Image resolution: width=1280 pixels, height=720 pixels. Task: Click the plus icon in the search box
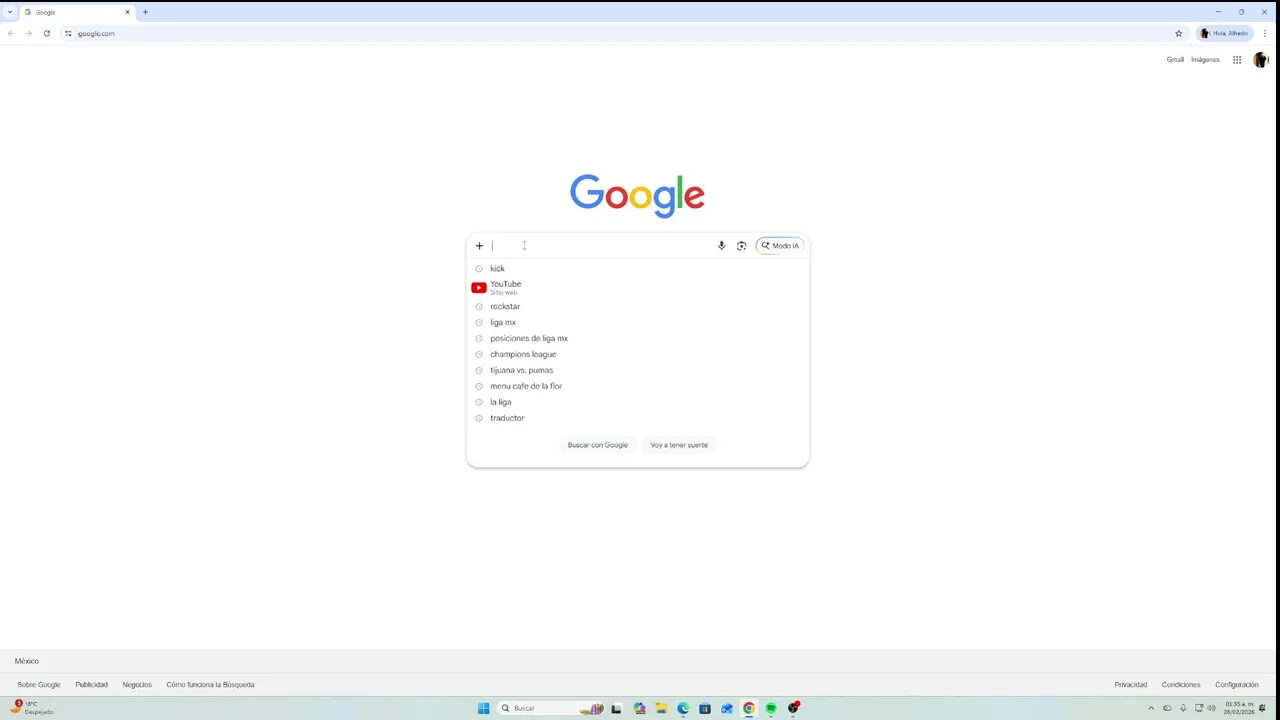click(479, 245)
